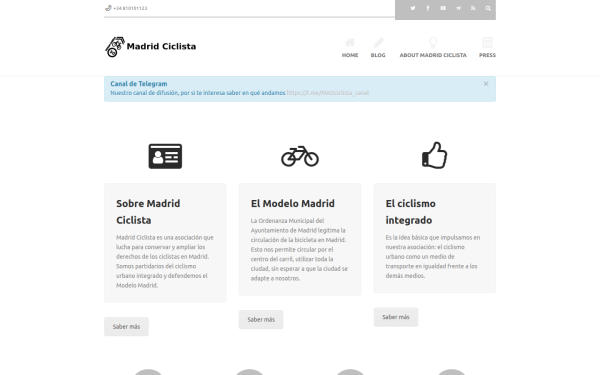The width and height of the screenshot is (600, 375).
Task: Click the phone handset icon
Action: (x=108, y=8)
